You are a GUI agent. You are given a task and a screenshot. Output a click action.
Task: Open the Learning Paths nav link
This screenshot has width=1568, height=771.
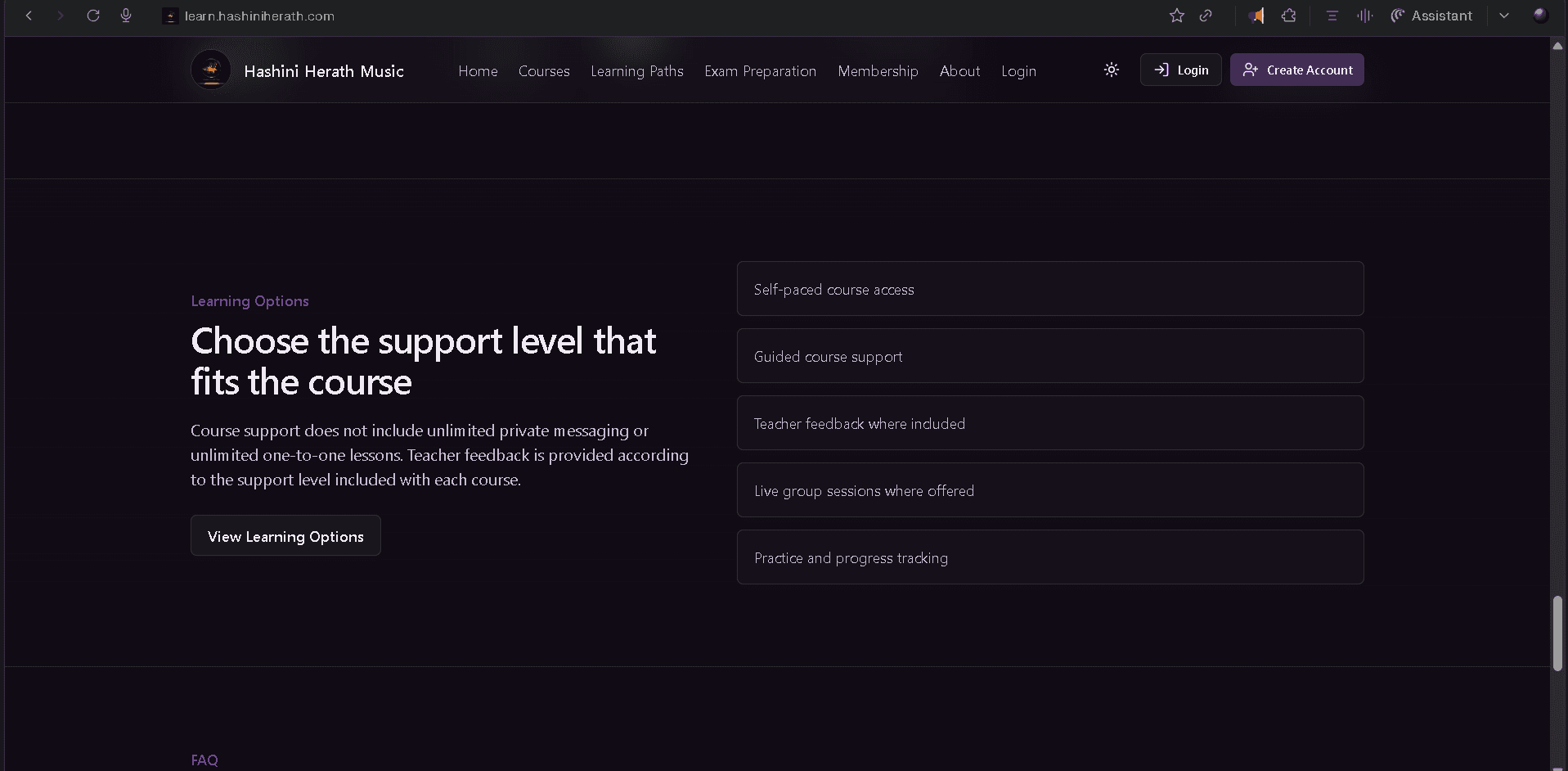coord(637,71)
